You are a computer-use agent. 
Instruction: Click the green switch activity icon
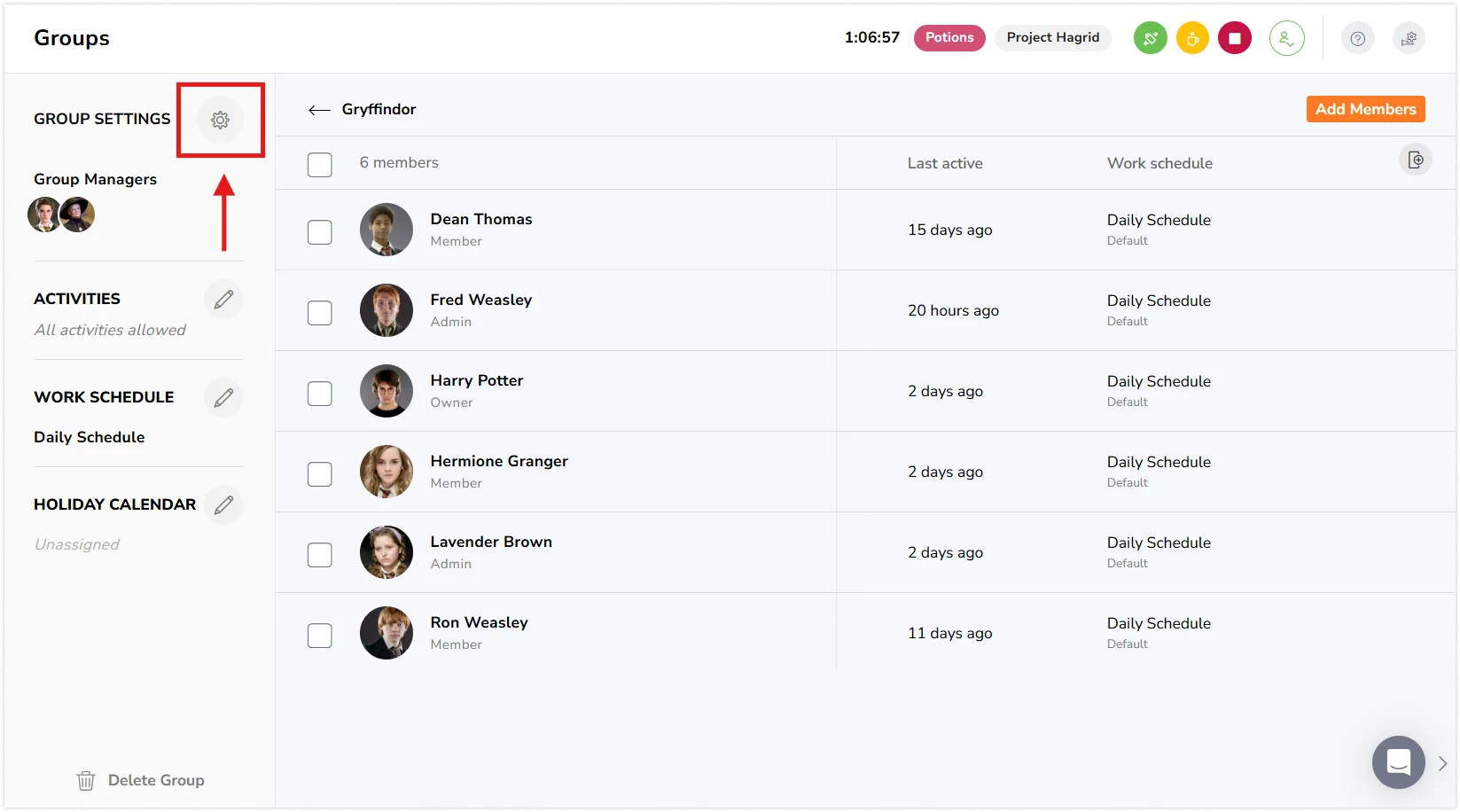(1150, 38)
